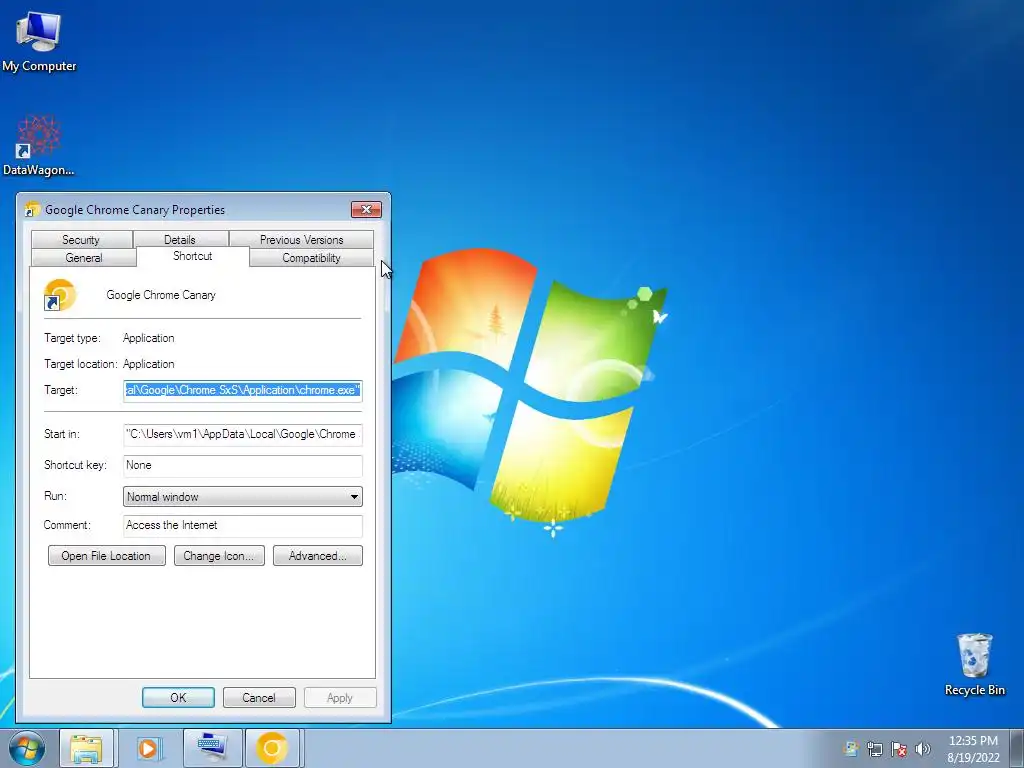This screenshot has width=1024, height=768.
Task: Switch to the General tab
Action: [x=84, y=258]
